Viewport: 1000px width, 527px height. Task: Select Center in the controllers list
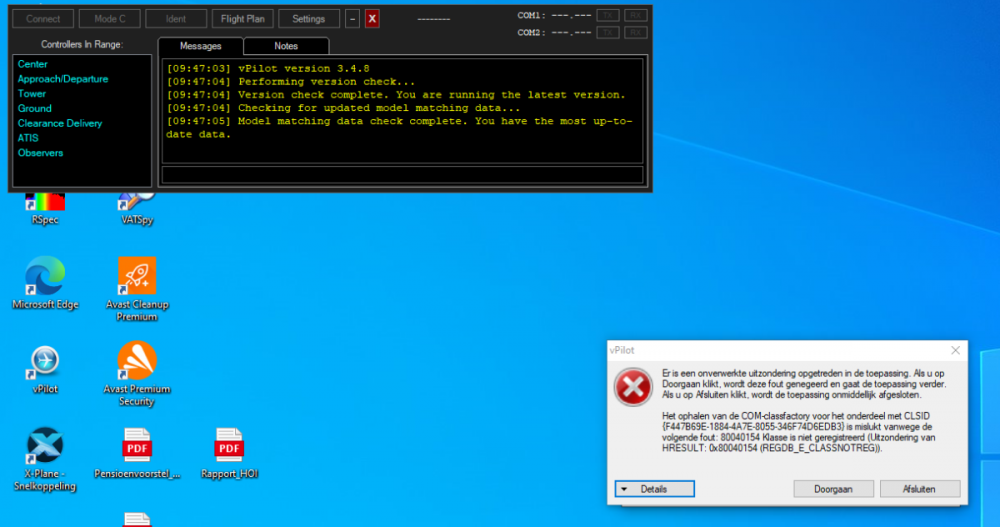[x=33, y=64]
